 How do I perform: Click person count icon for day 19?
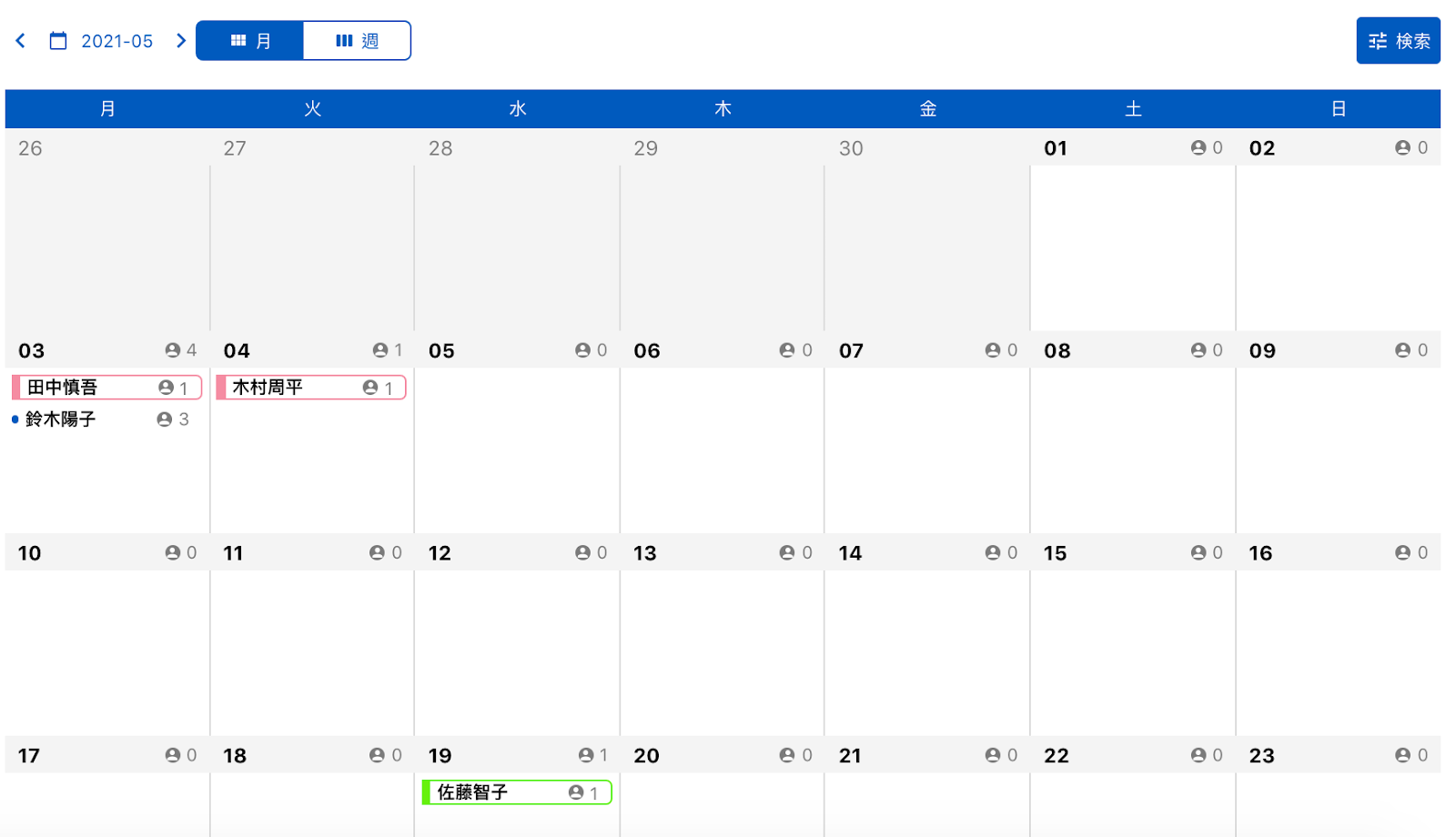coord(586,755)
